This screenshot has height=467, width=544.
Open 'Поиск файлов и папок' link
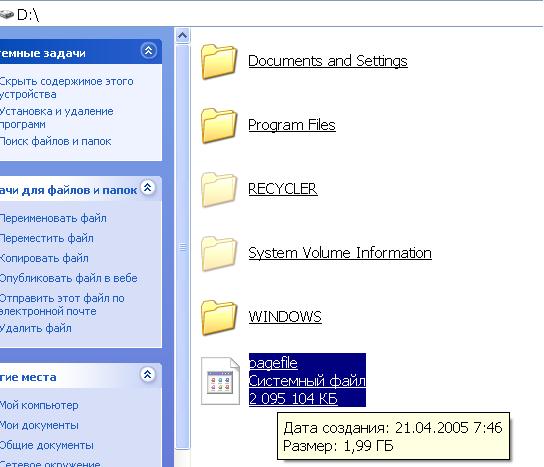(56, 142)
